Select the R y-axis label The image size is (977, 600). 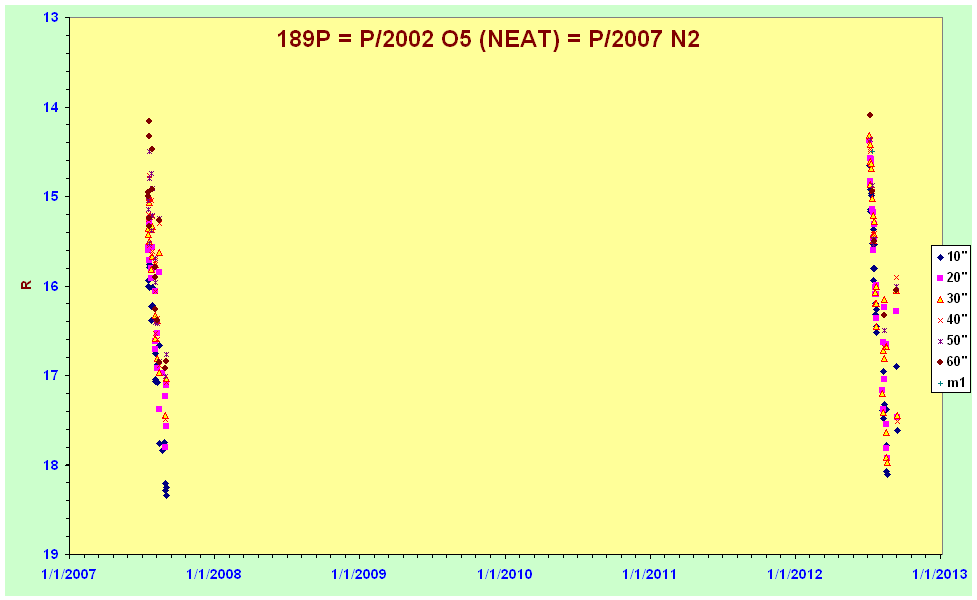point(26,285)
